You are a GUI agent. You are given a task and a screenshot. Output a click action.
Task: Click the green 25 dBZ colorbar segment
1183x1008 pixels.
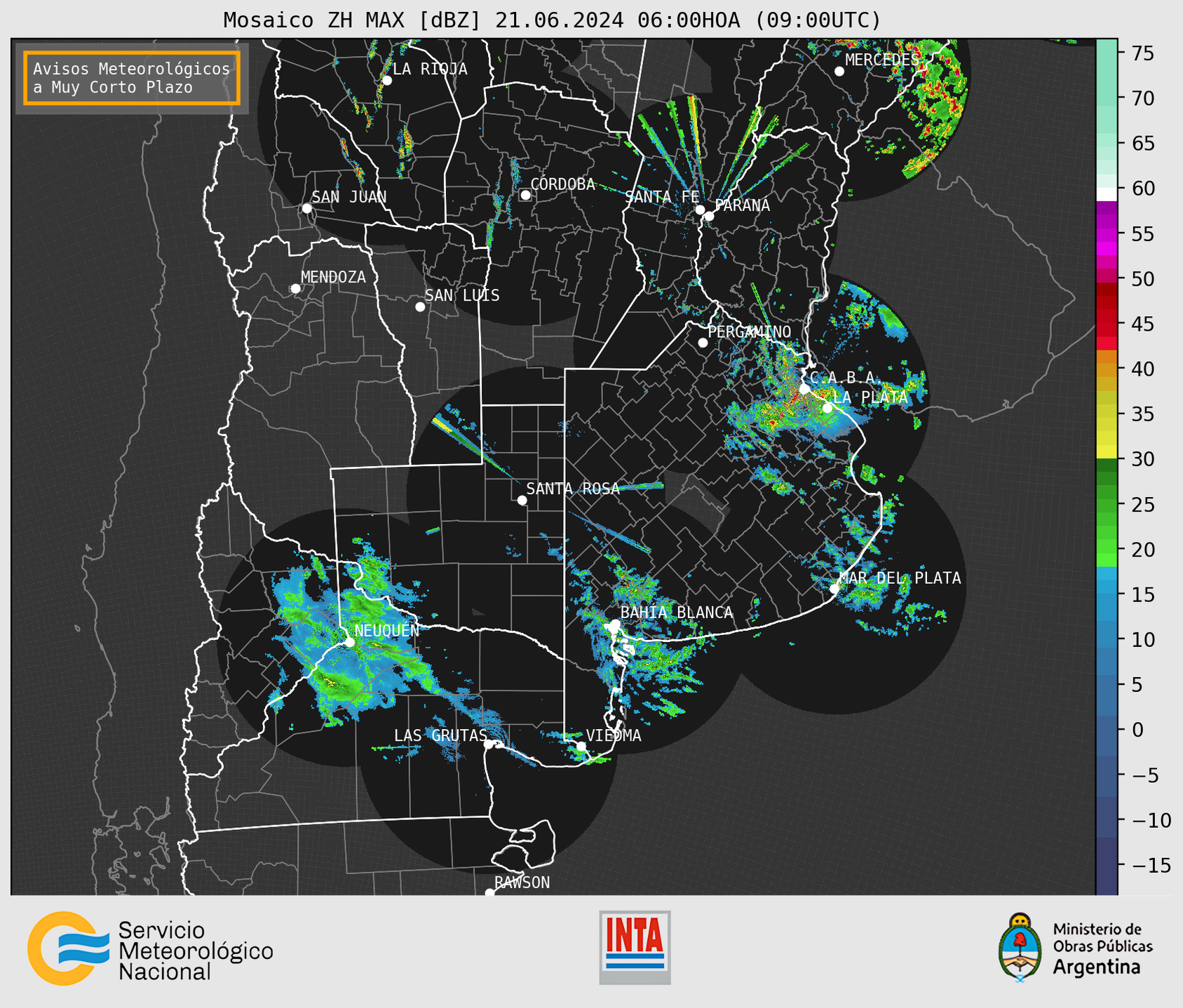click(x=1107, y=505)
